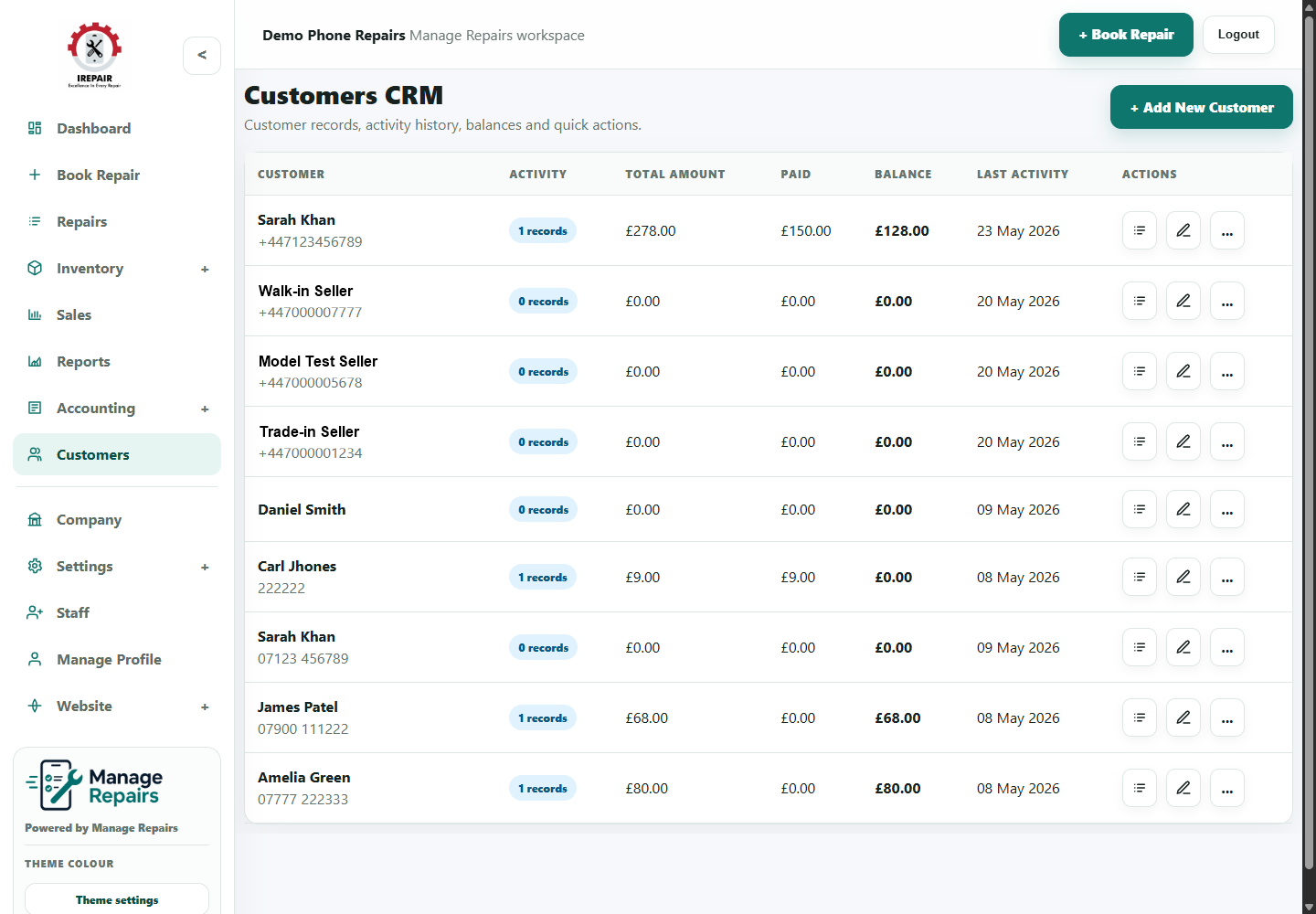Open more actions for Walk-in Seller

(x=1227, y=301)
